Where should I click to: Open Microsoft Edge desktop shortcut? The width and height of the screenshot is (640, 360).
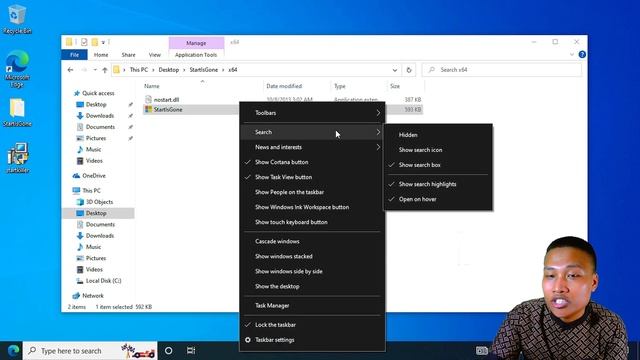17,68
